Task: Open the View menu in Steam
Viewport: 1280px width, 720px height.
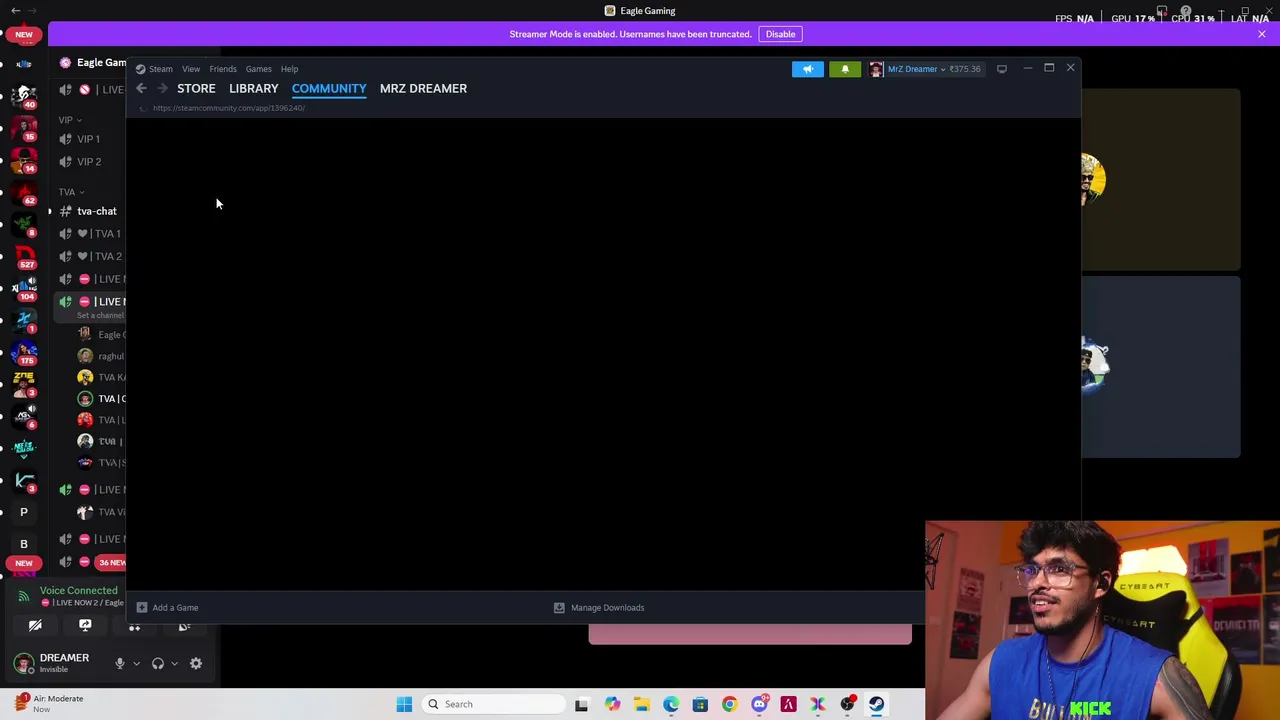Action: 190,69
